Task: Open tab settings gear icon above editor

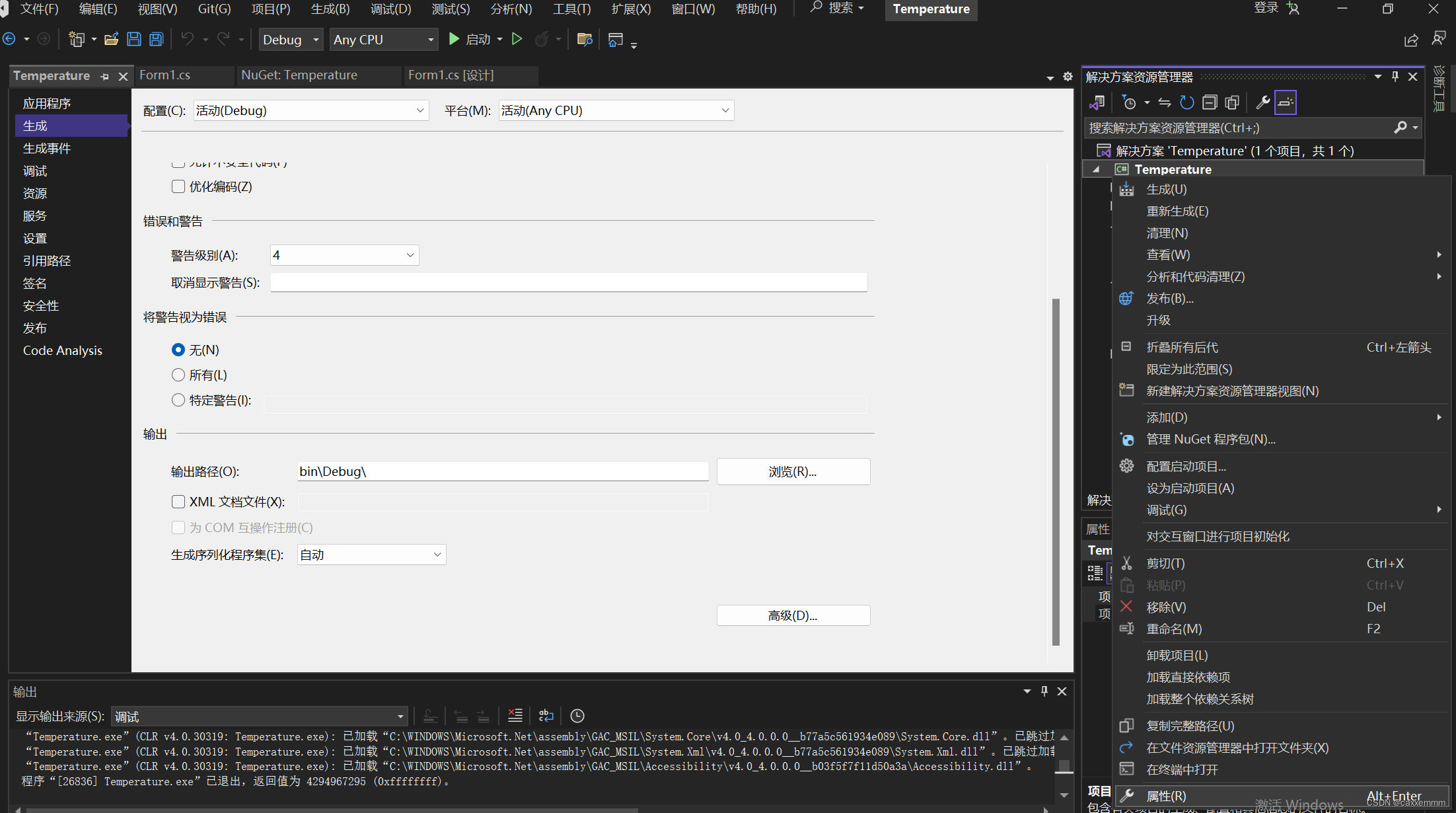Action: pos(1068,77)
